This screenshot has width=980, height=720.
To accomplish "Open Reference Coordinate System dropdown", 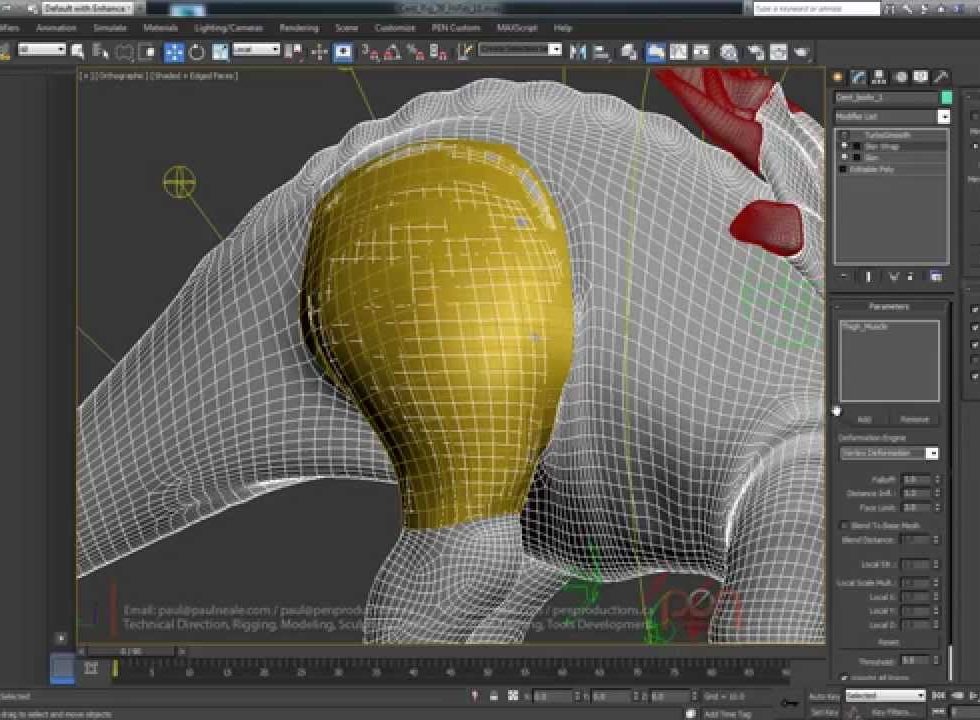I will coord(256,49).
